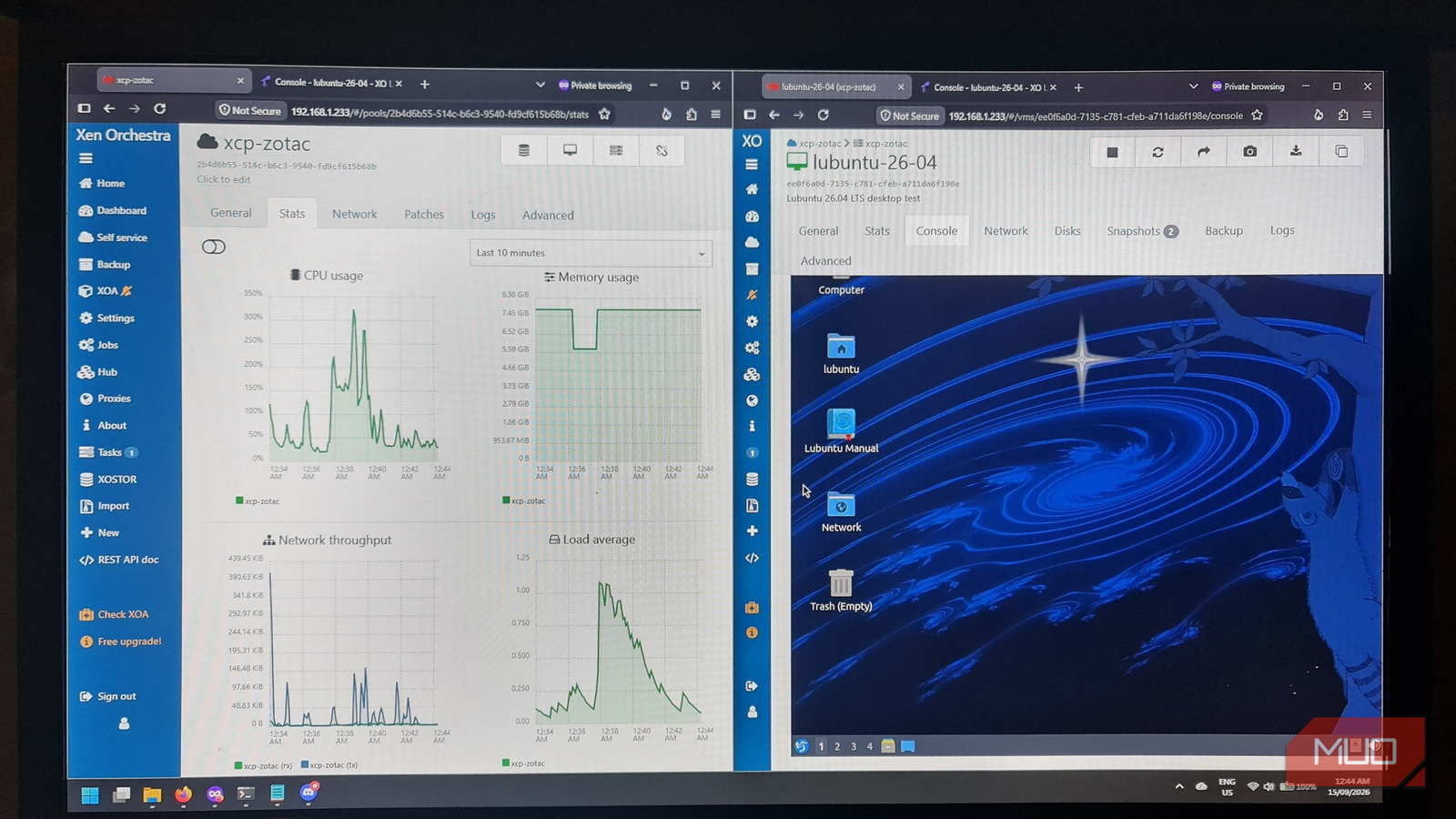Go to the VM Backup tab
The image size is (1456, 819).
coord(1224,231)
